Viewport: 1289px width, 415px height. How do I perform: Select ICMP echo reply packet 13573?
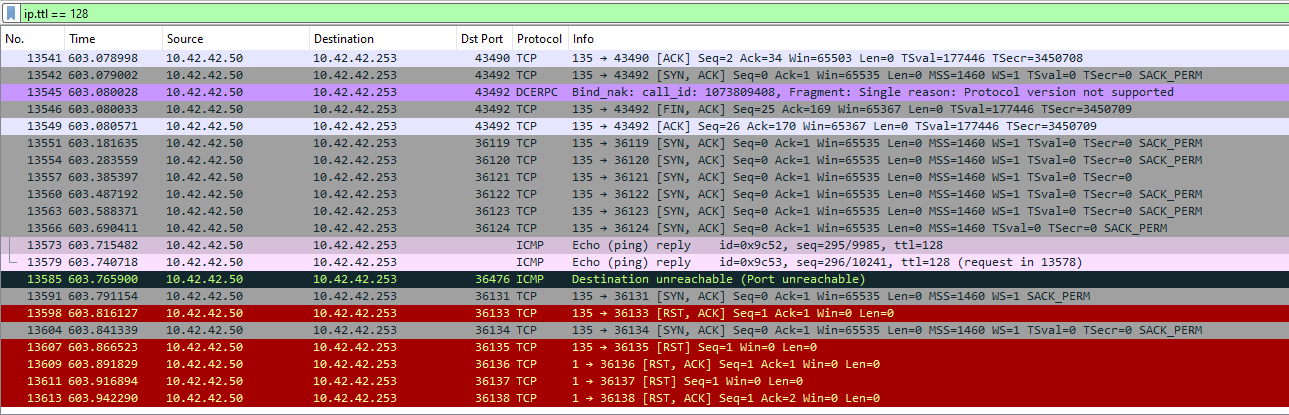pyautogui.click(x=644, y=245)
